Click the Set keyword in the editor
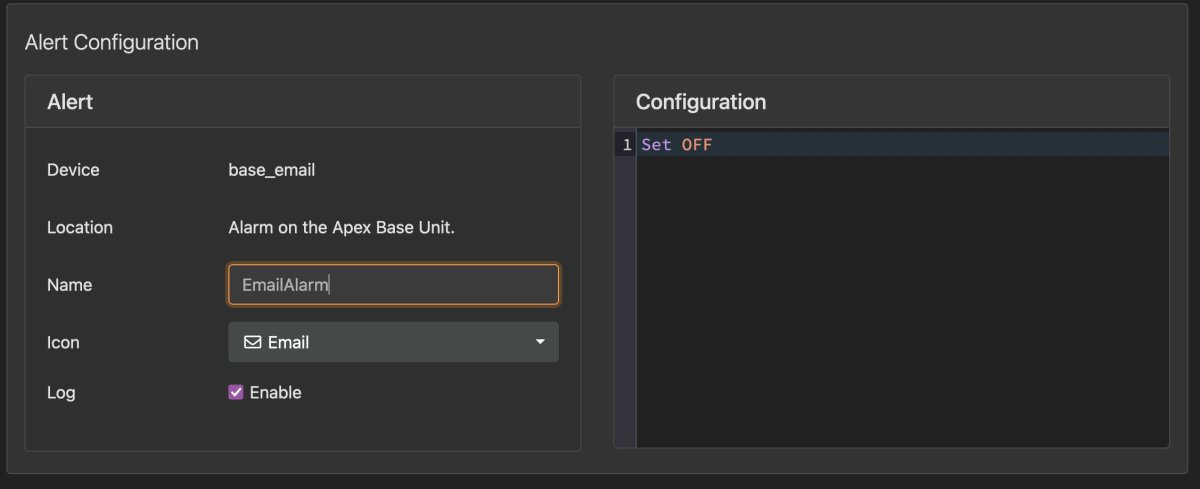 [x=657, y=145]
